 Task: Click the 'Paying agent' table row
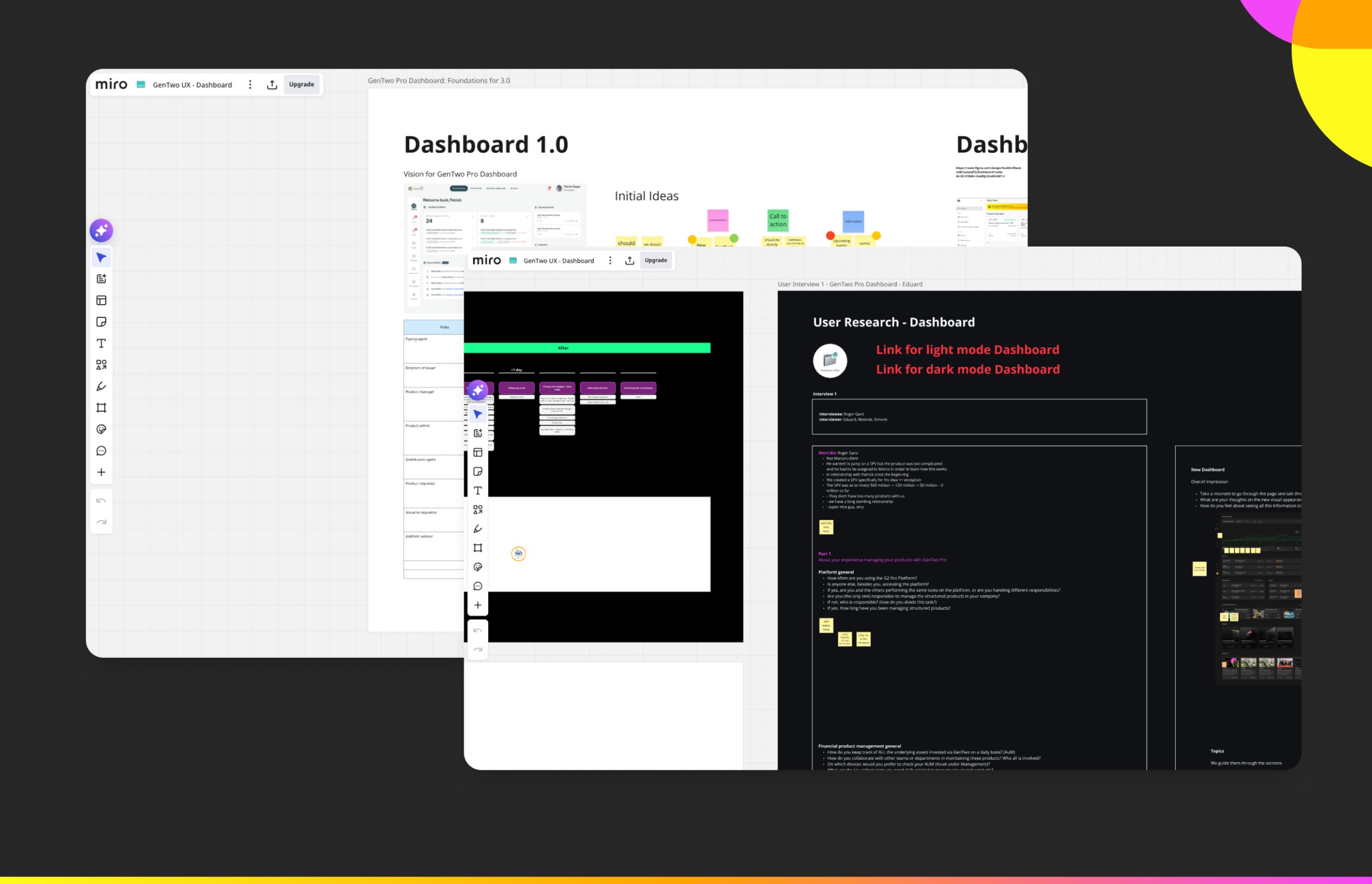[x=434, y=349]
